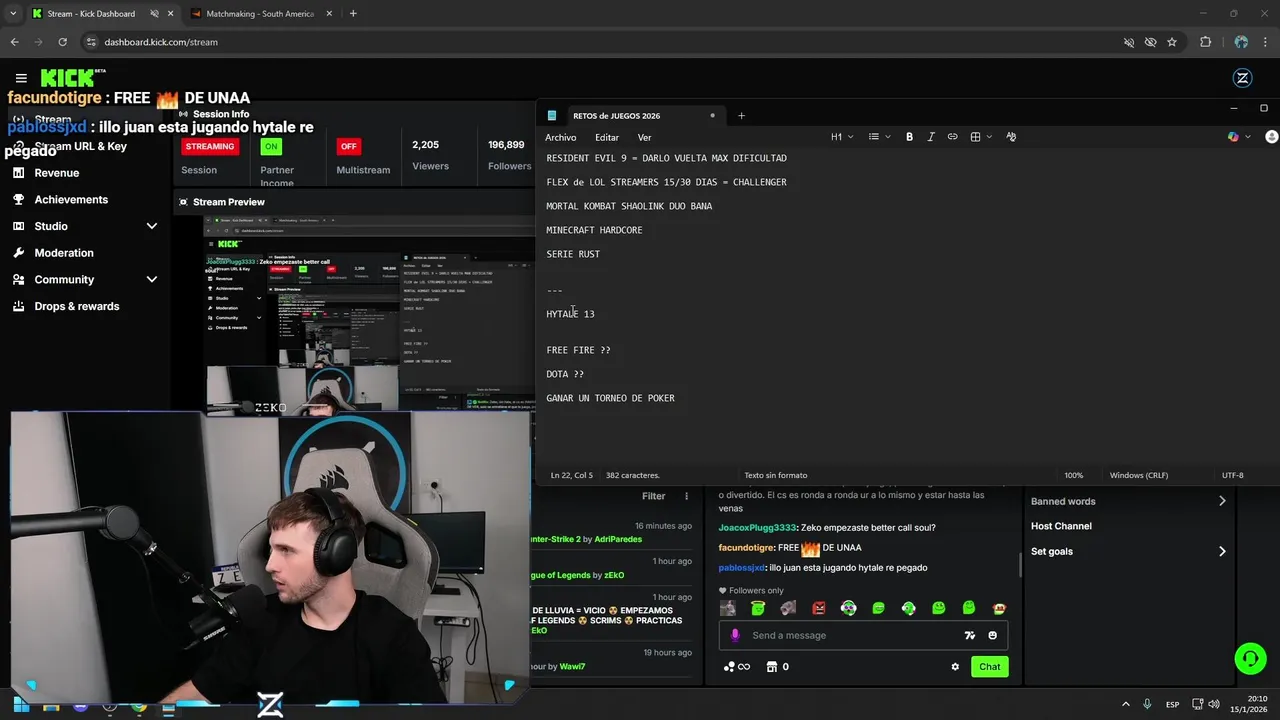Click the 100% zoom status in Notepad
Image resolution: width=1280 pixels, height=720 pixels.
(x=1073, y=475)
